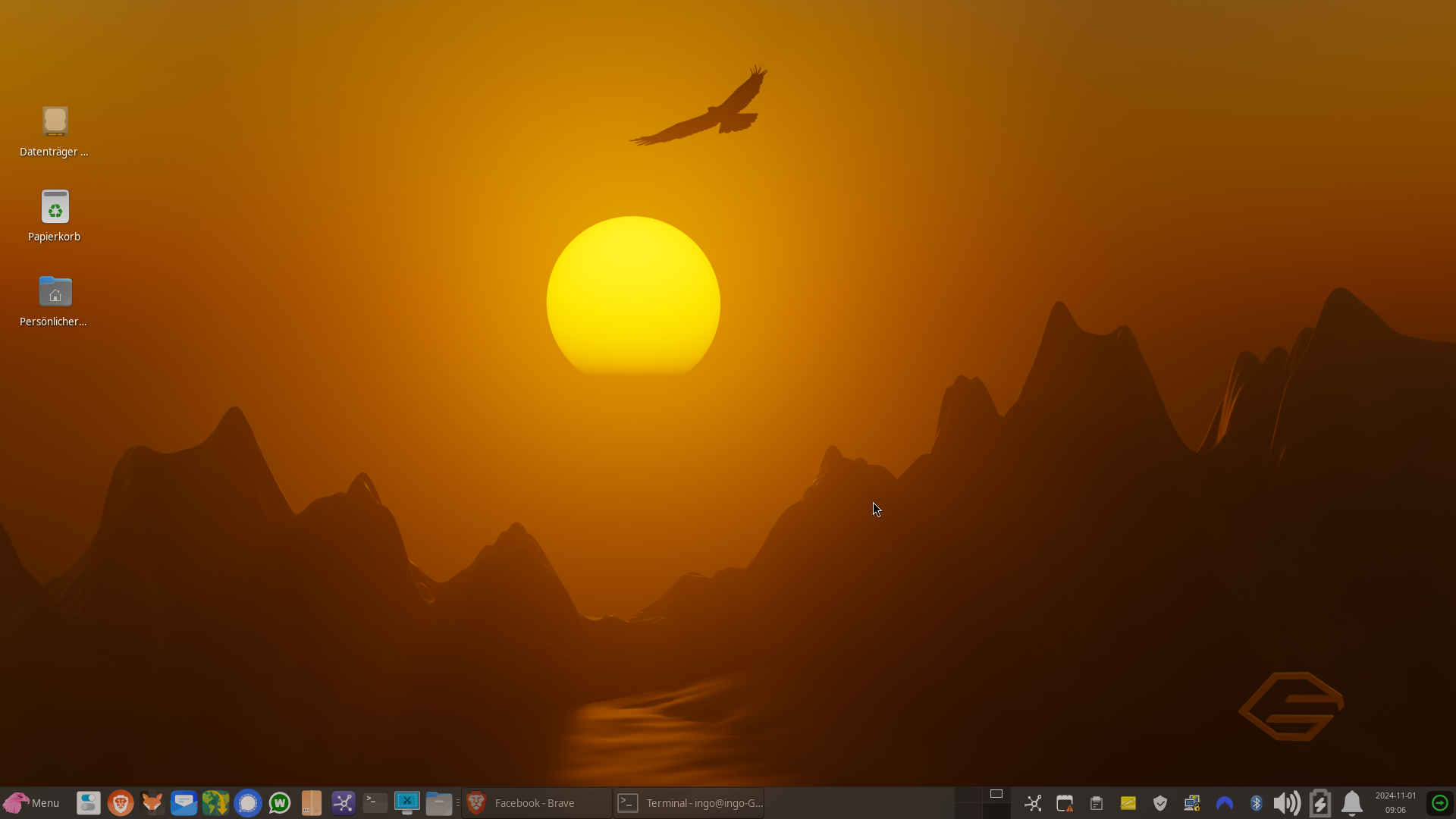Launch the fox icon application
This screenshot has height=819, width=1456.
[x=152, y=803]
